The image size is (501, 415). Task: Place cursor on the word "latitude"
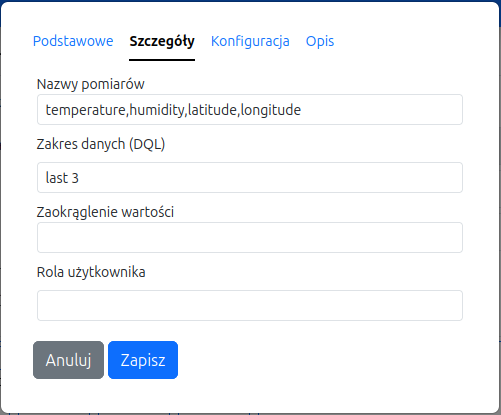(x=212, y=110)
